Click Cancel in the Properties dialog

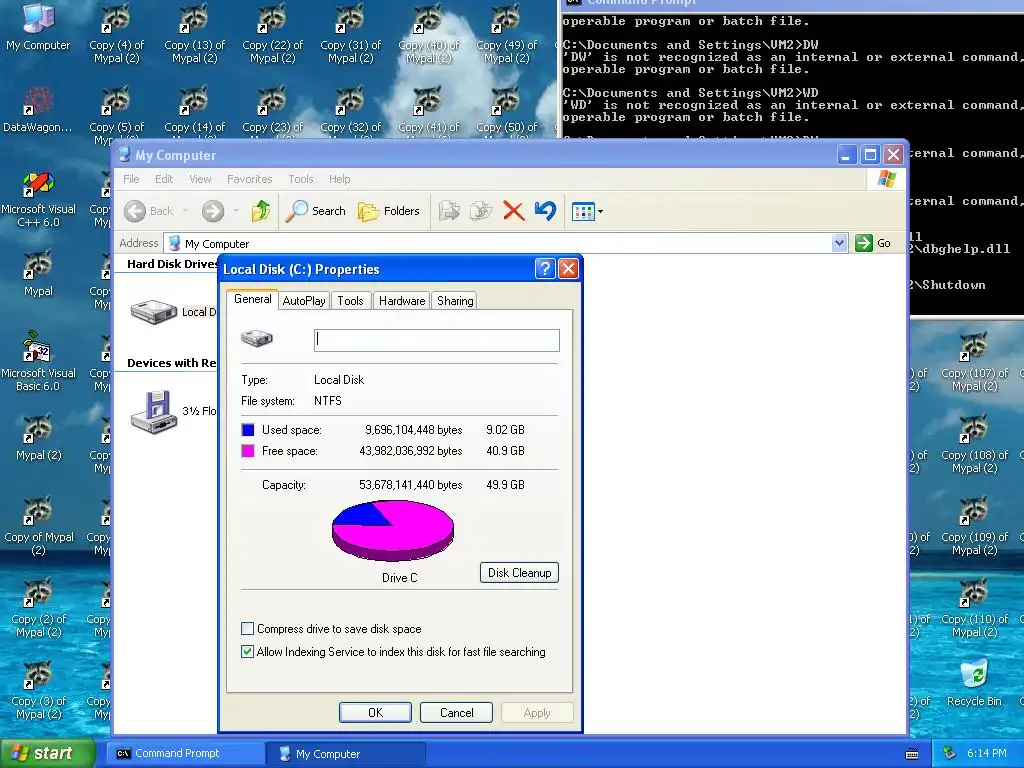point(456,712)
